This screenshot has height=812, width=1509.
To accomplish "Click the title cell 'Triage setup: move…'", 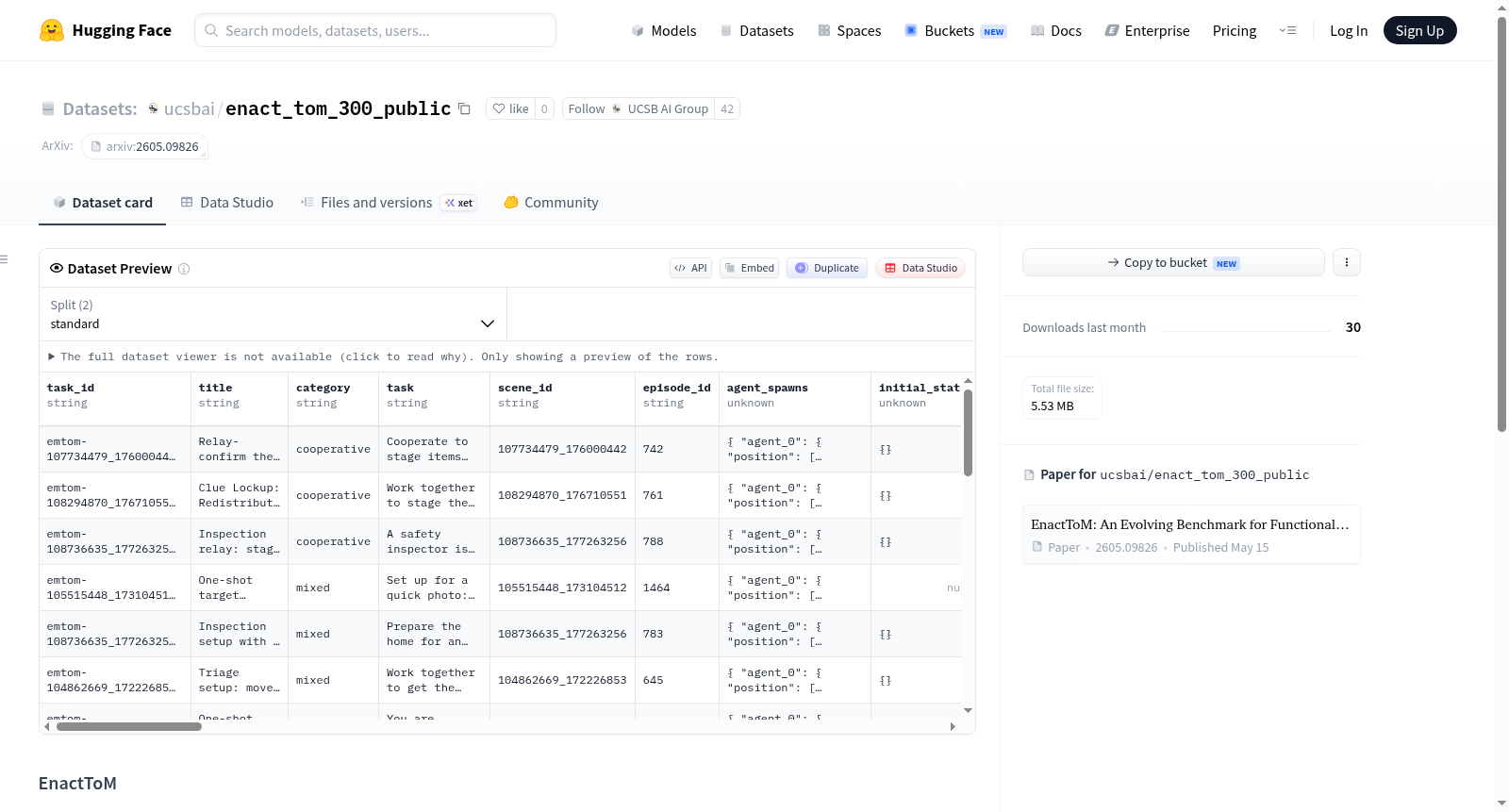I will tap(240, 680).
